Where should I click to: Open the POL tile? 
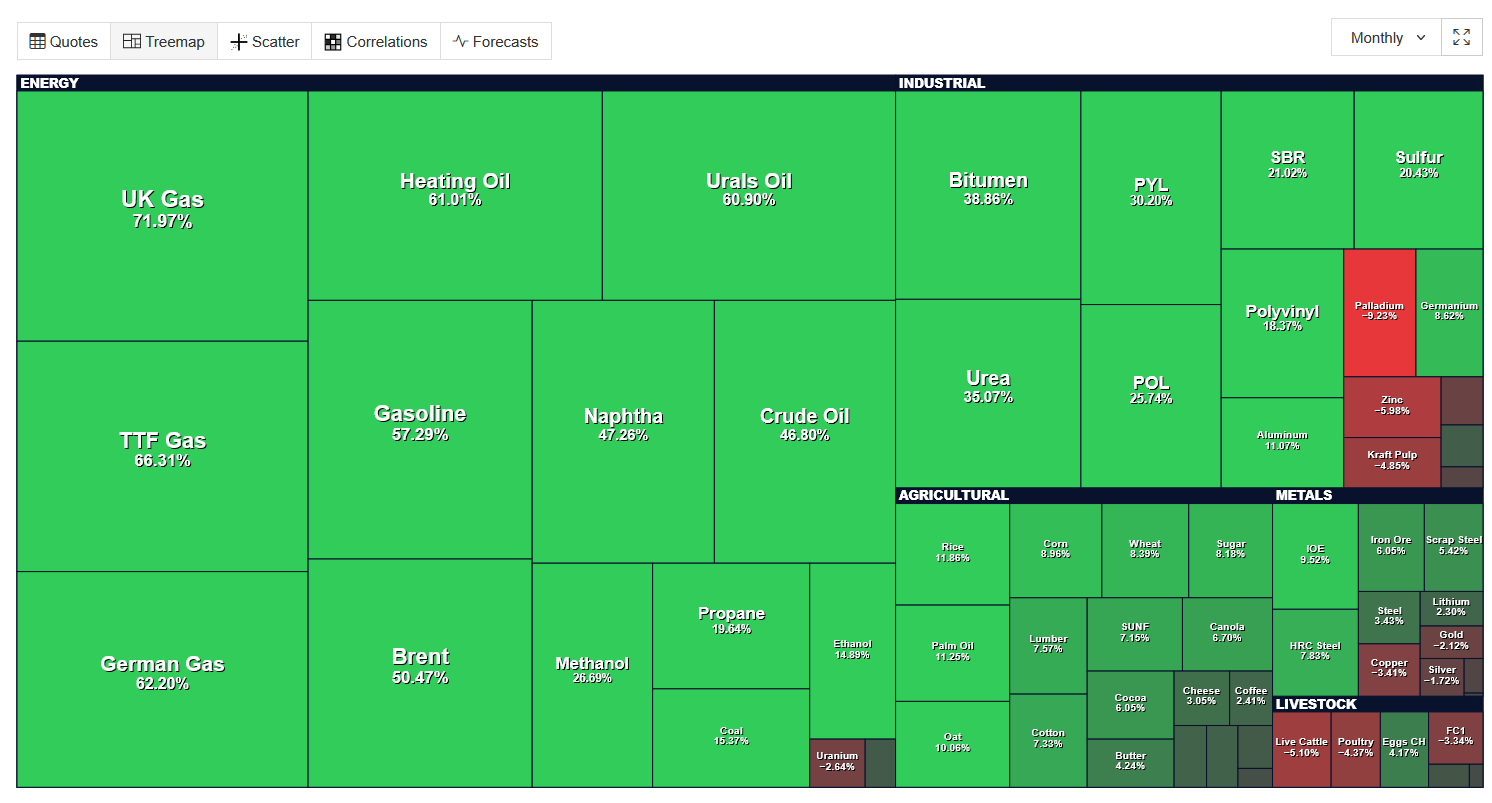point(1151,396)
